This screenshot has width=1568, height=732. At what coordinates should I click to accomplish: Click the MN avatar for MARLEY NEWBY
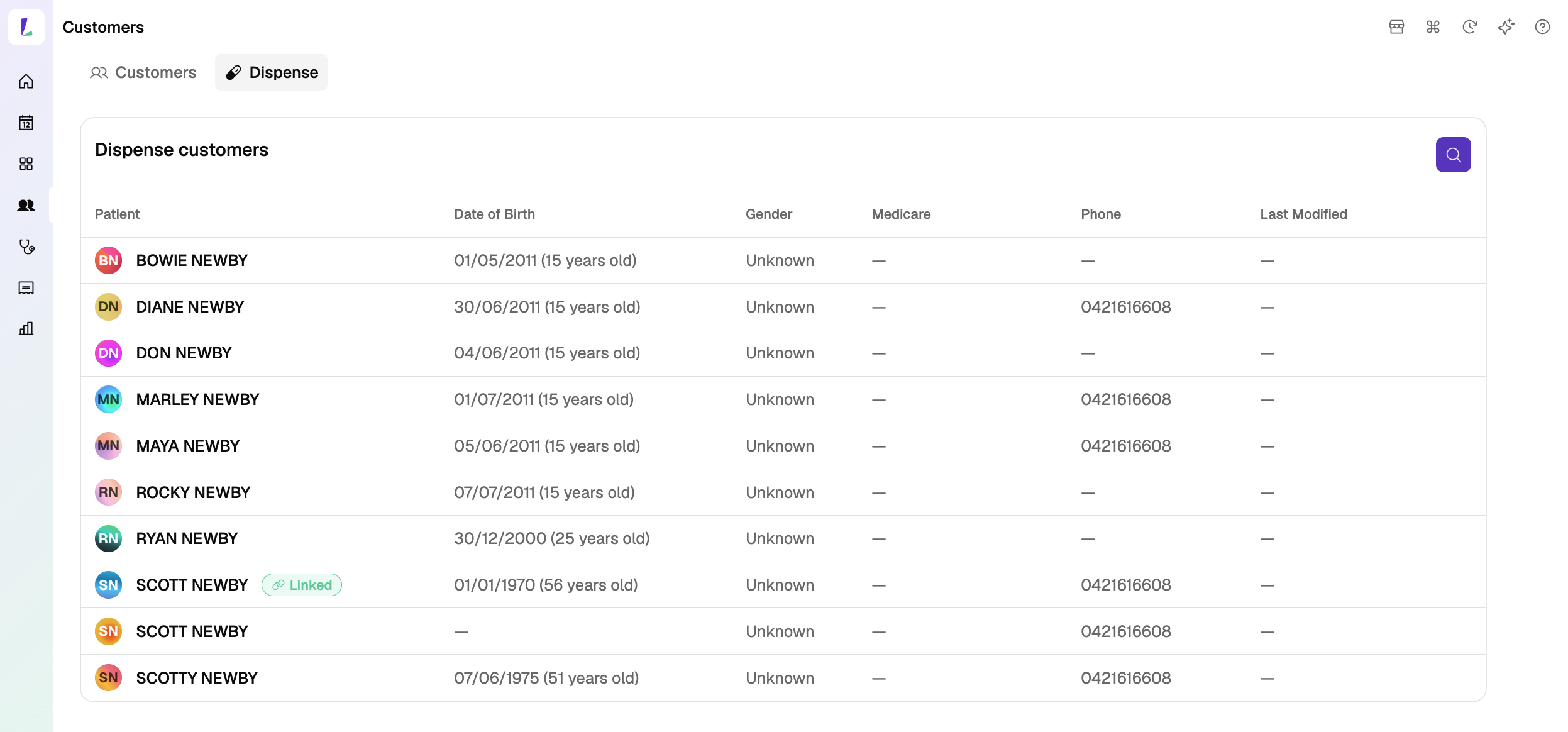pyautogui.click(x=108, y=399)
